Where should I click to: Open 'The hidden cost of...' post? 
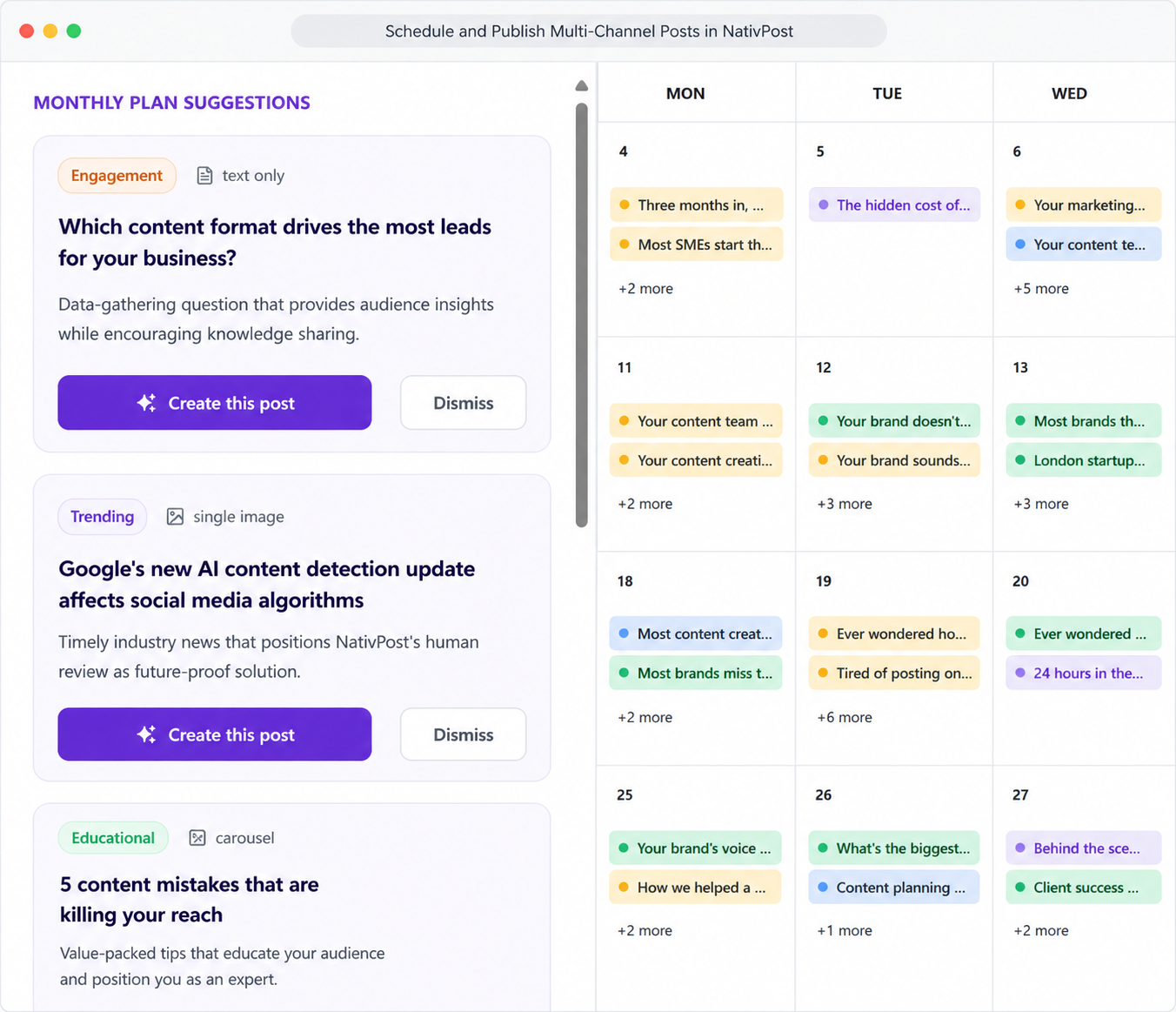[x=894, y=205]
